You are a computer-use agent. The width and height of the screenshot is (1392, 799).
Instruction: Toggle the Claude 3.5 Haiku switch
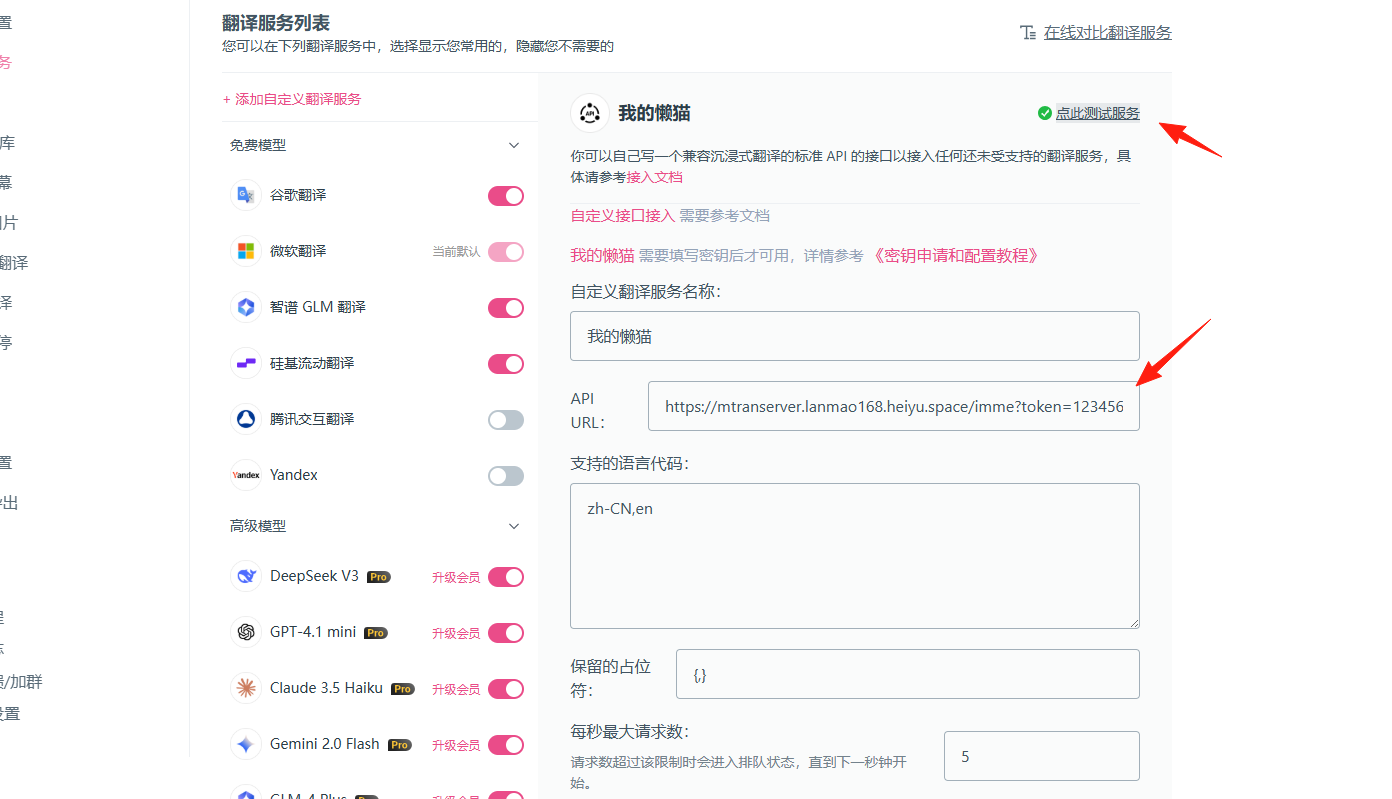point(506,689)
